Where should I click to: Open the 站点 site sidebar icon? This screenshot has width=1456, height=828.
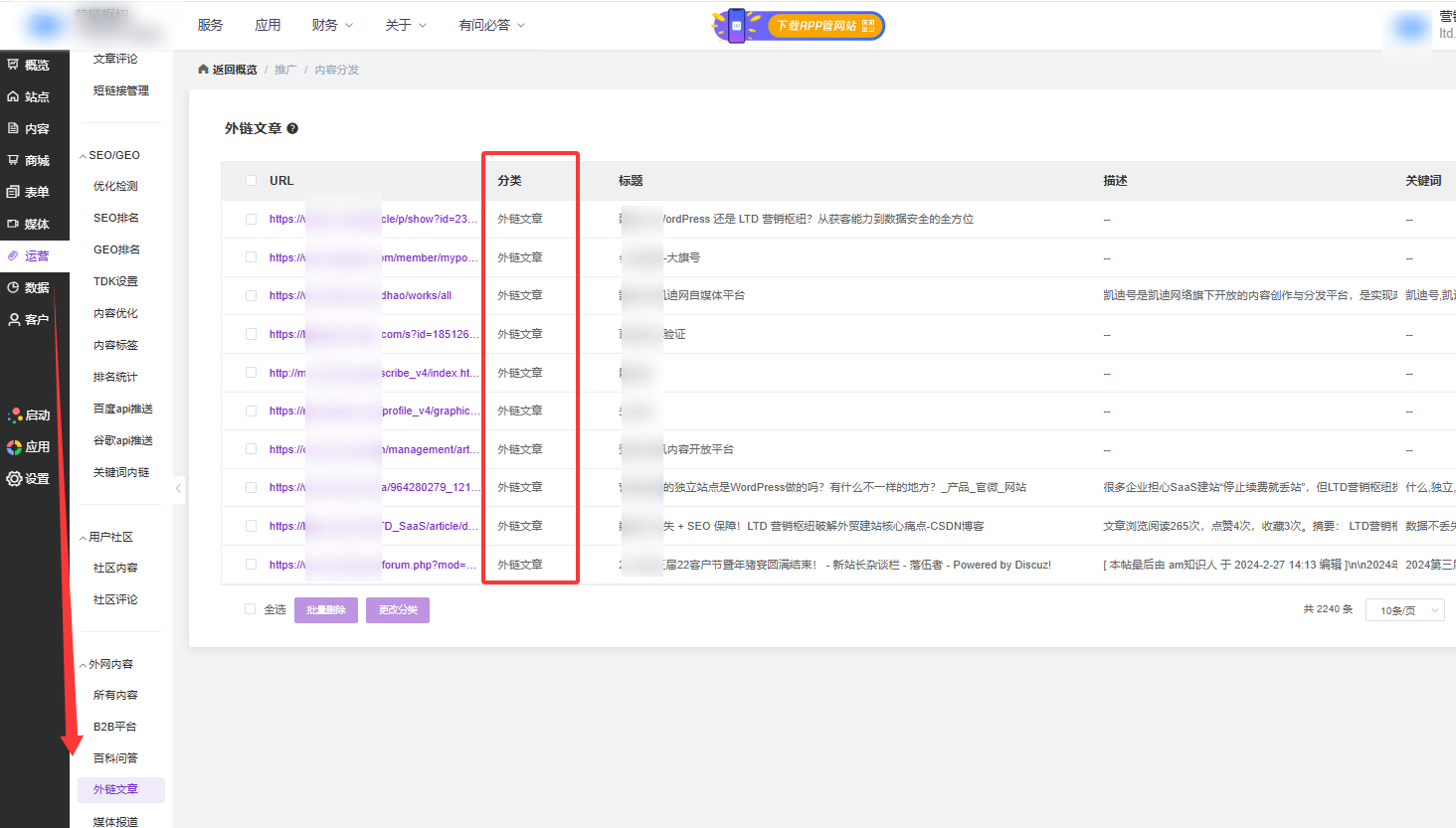(13, 96)
